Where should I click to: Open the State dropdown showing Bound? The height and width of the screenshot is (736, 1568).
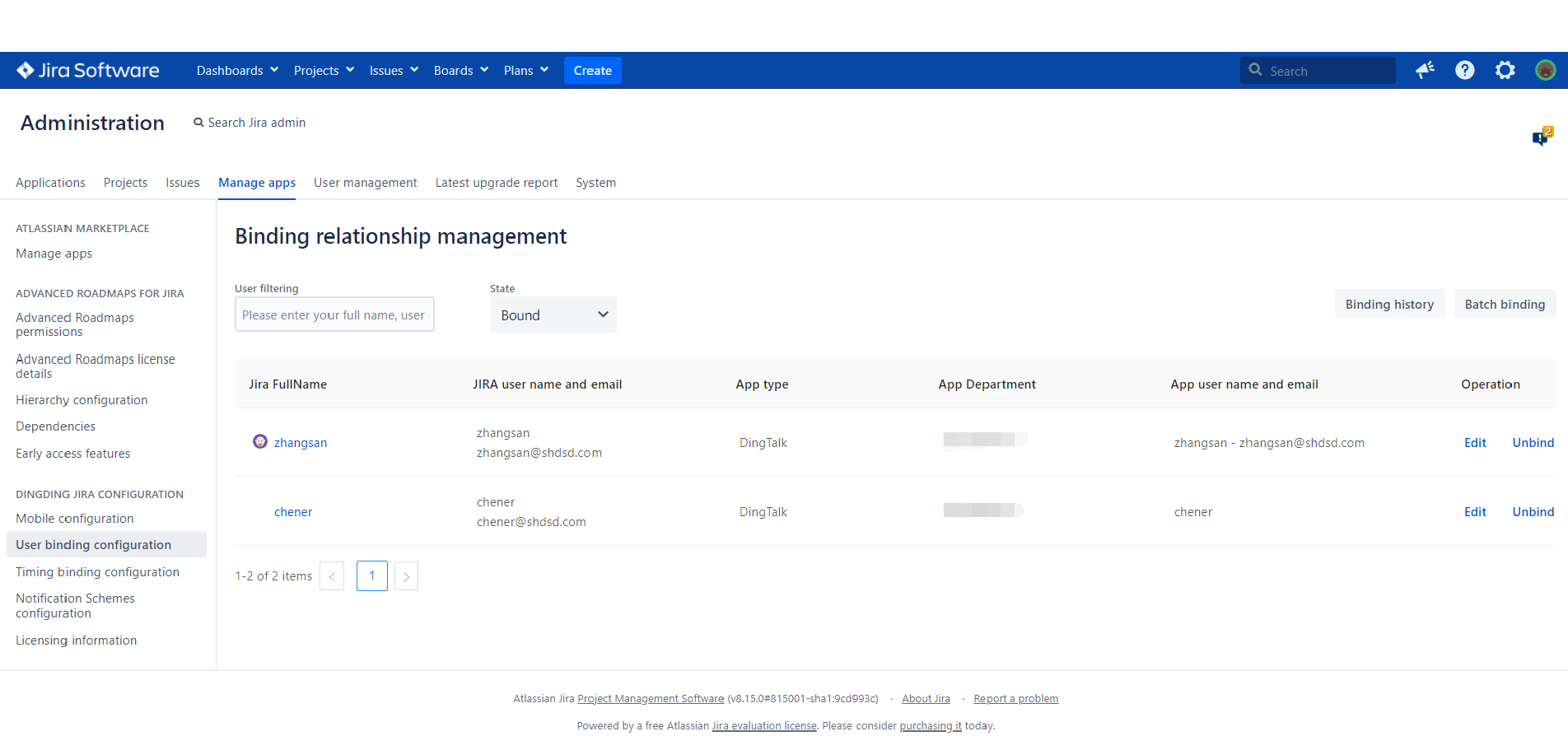point(553,315)
